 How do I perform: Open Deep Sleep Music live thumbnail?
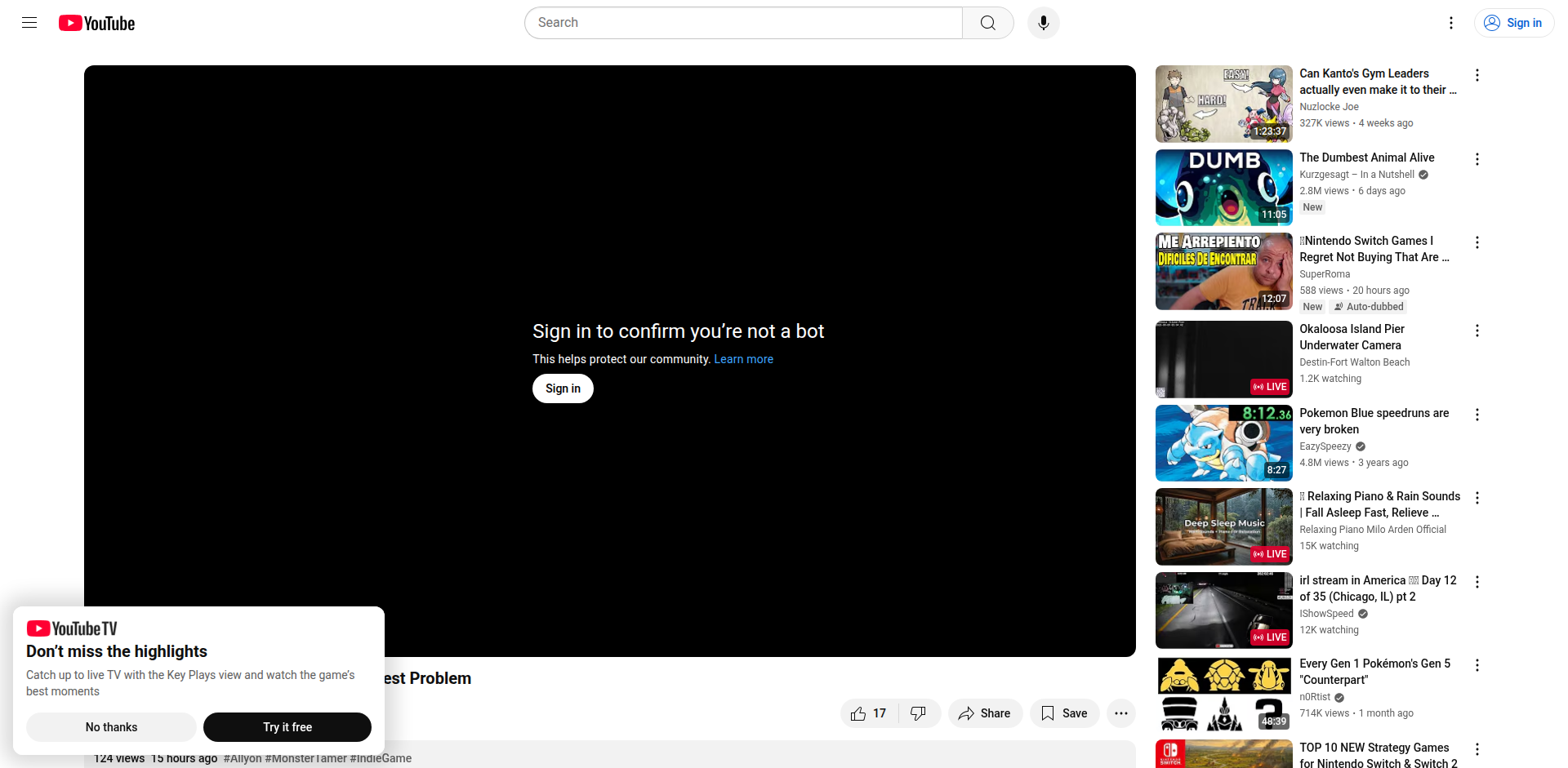pyautogui.click(x=1224, y=526)
